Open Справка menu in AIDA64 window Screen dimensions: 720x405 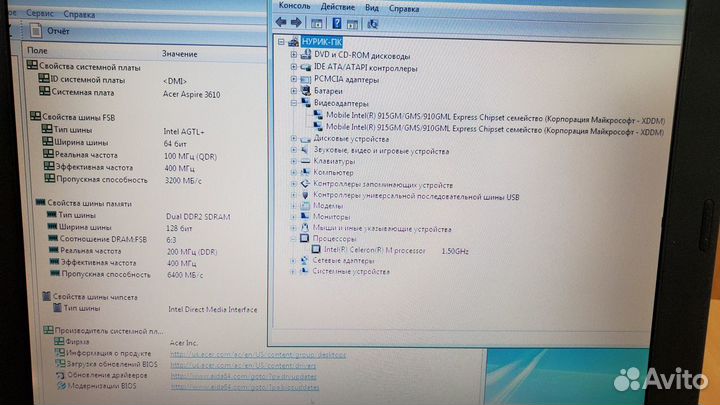(79, 14)
